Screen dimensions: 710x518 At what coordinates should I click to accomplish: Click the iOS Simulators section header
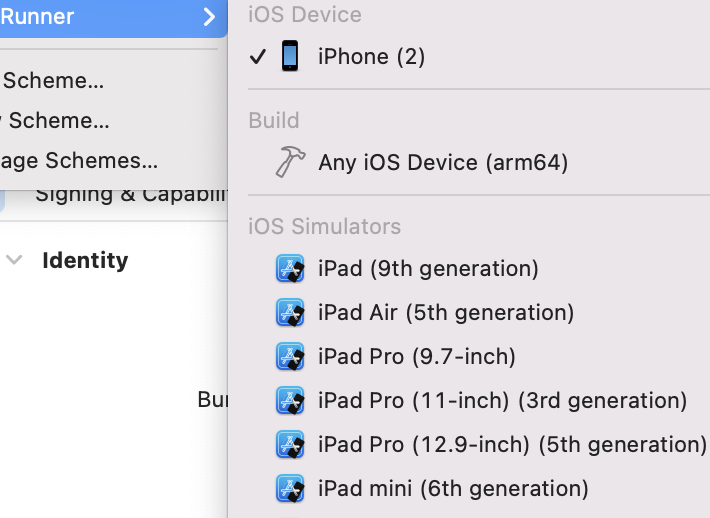[324, 226]
